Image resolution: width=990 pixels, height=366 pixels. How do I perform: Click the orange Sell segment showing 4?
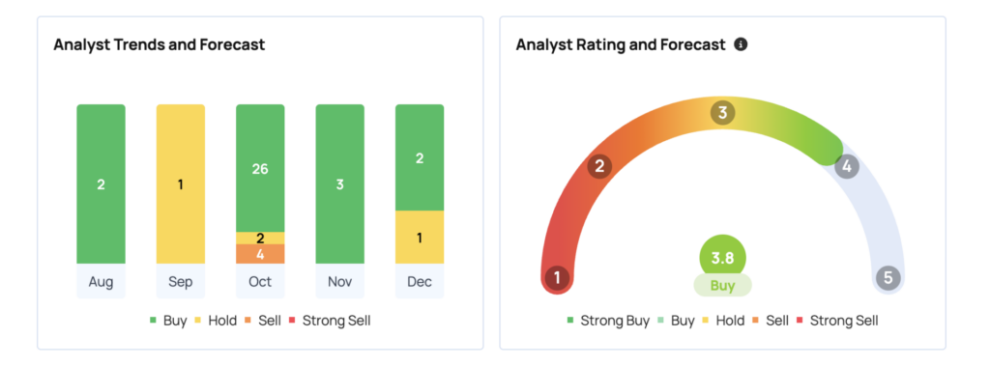pyautogui.click(x=260, y=254)
